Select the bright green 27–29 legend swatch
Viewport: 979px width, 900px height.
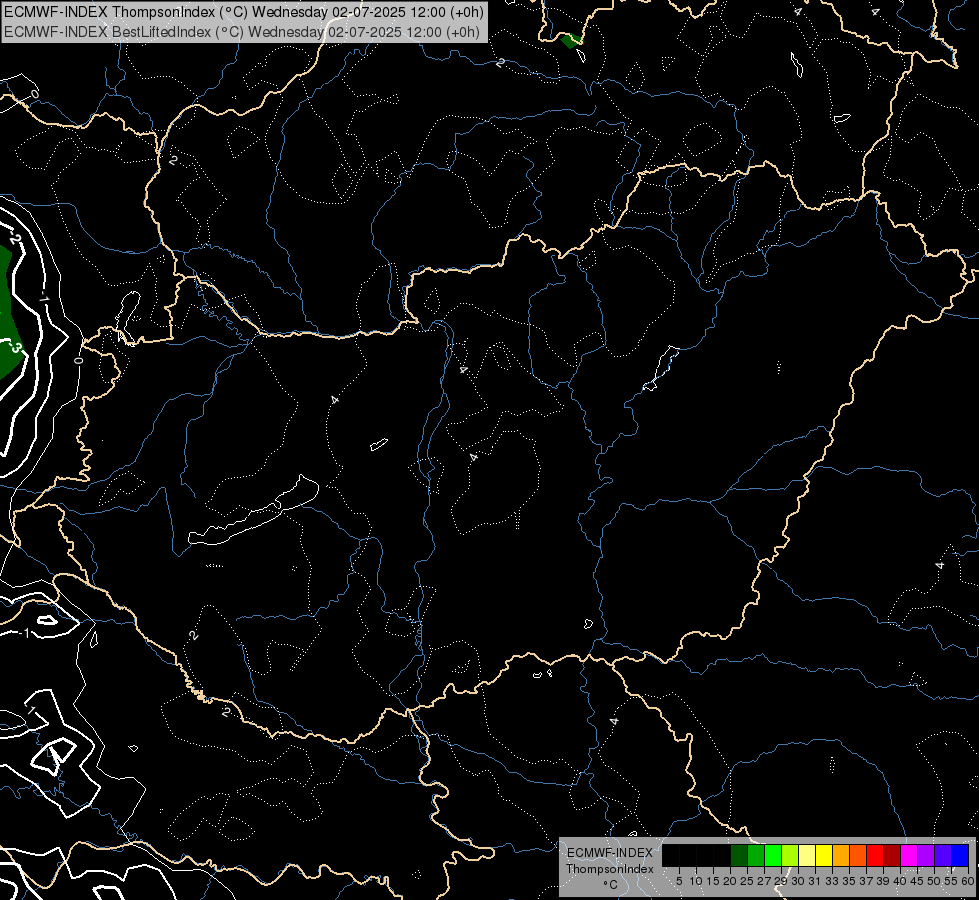tap(773, 856)
